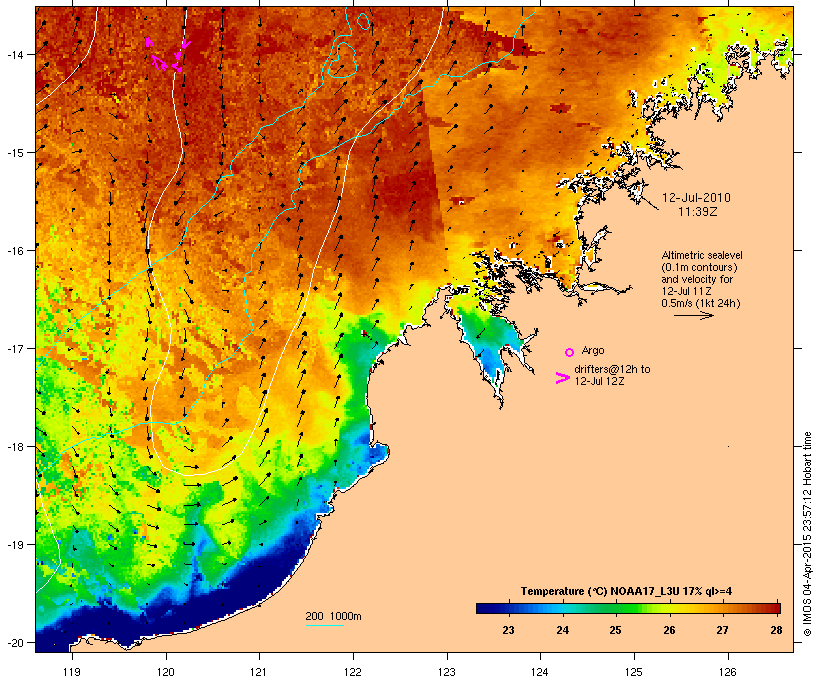Click the latitude axis label -15
Viewport: 820px width, 680px height.
tap(14, 153)
